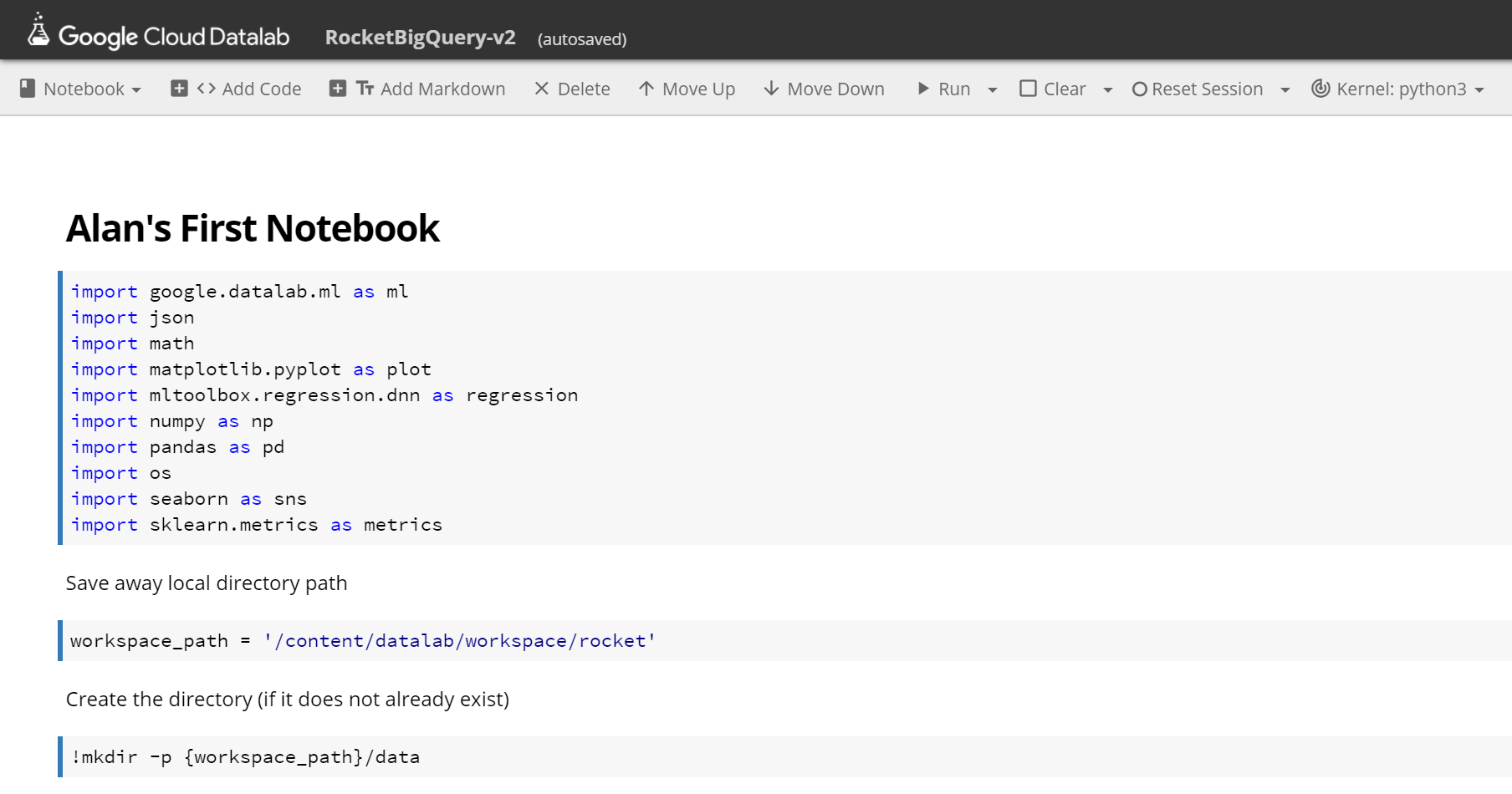
Task: Open the Reset Session dropdown arrow
Action: [x=1285, y=89]
